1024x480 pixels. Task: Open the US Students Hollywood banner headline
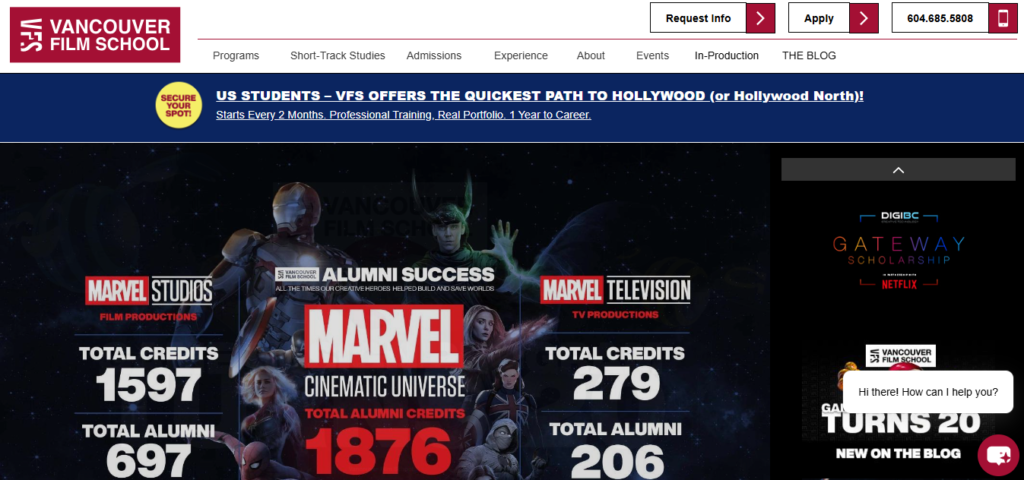(539, 96)
